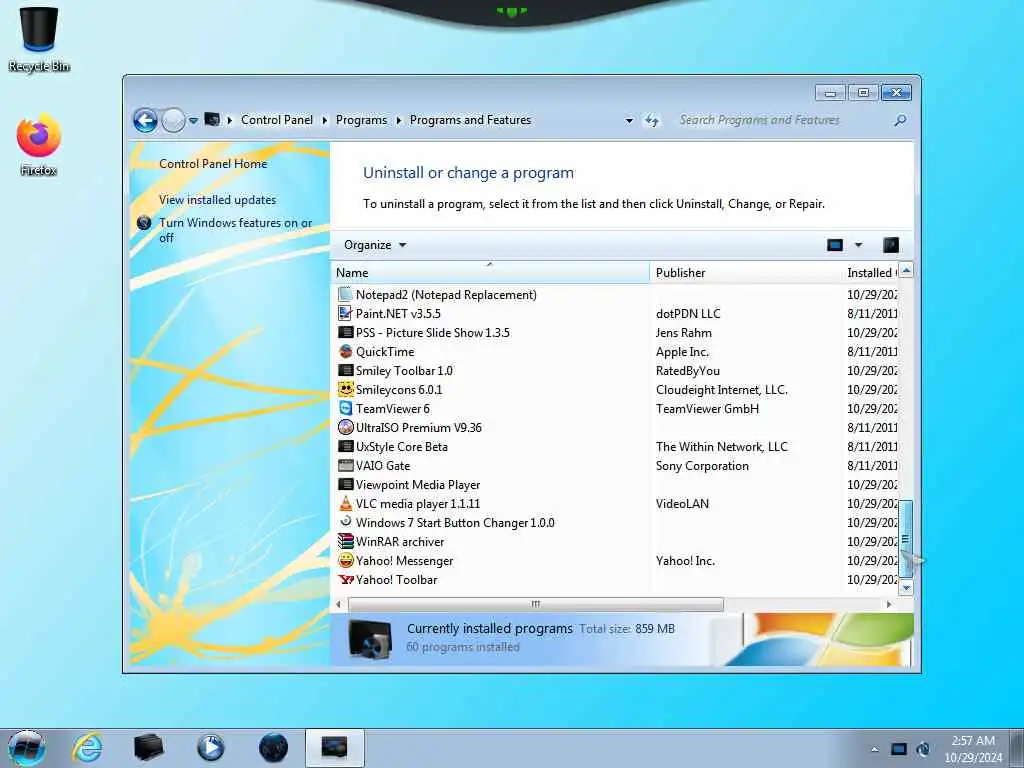Screen dimensions: 1024x768
Task: Click the Apple Inc. publisher cell
Action: 682,351
